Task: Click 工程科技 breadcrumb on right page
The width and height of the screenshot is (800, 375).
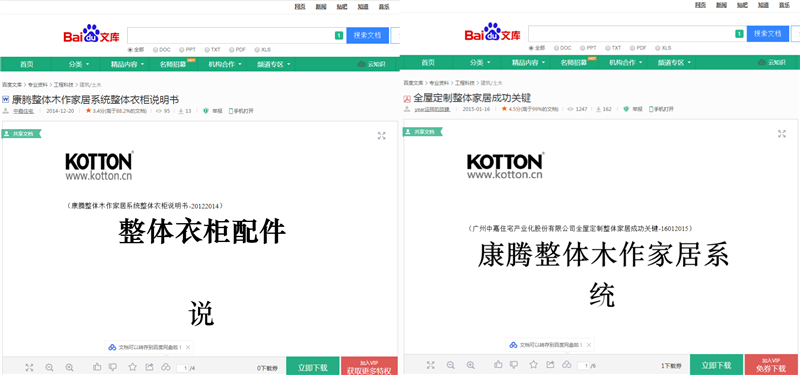Action: pos(464,83)
